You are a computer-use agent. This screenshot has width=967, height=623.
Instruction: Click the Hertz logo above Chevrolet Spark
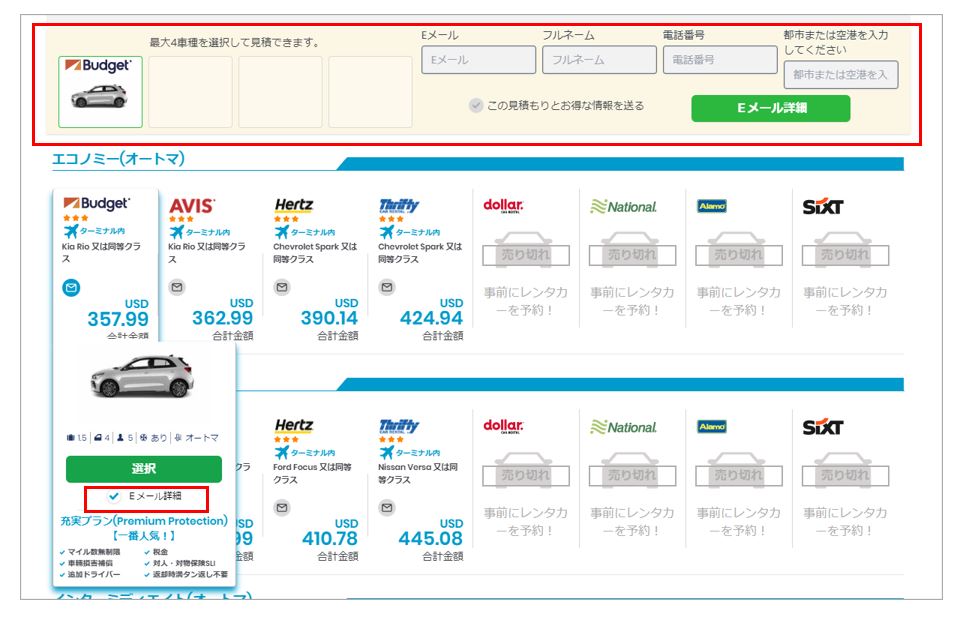point(294,205)
